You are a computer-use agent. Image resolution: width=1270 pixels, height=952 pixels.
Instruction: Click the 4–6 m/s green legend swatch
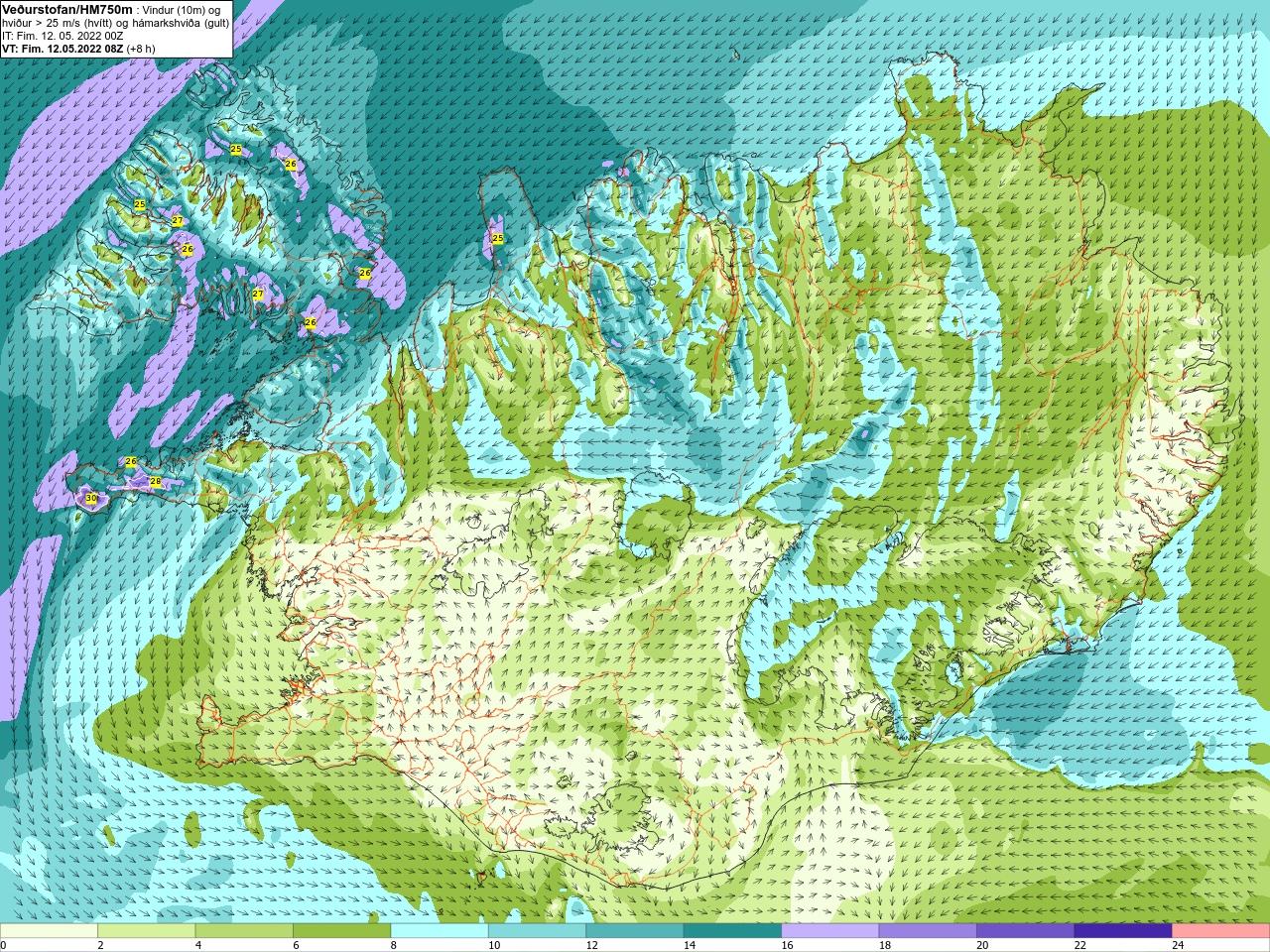tap(244, 931)
